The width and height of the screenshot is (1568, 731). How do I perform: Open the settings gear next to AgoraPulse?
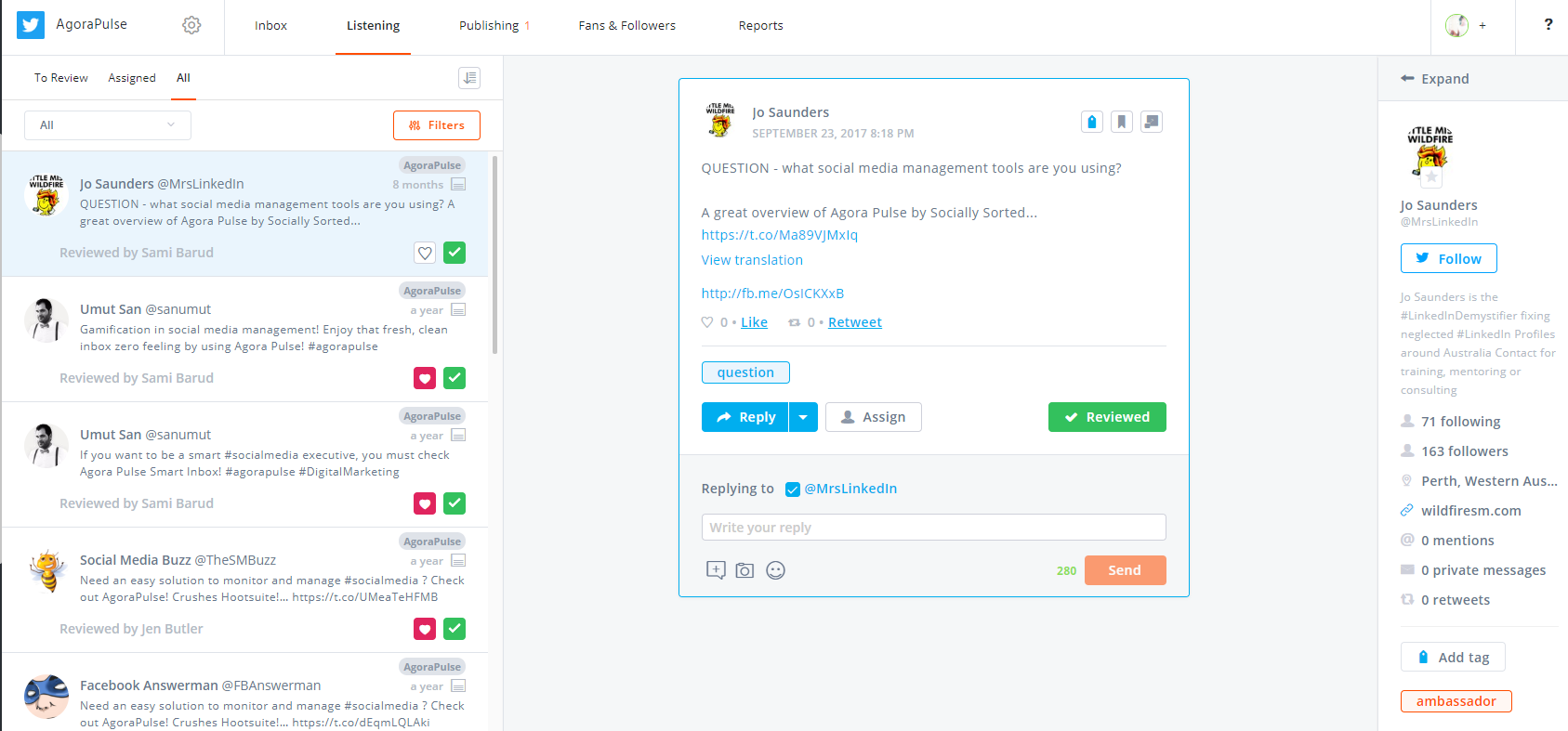click(x=191, y=25)
